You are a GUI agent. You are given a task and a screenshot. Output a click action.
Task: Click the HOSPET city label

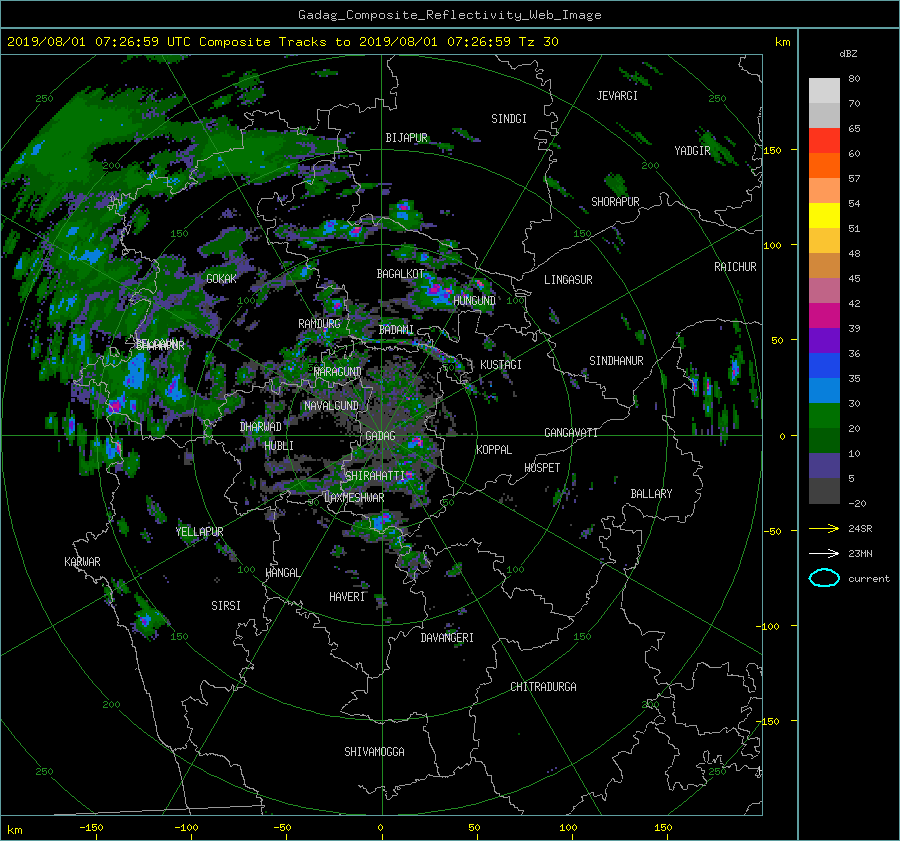click(x=542, y=468)
